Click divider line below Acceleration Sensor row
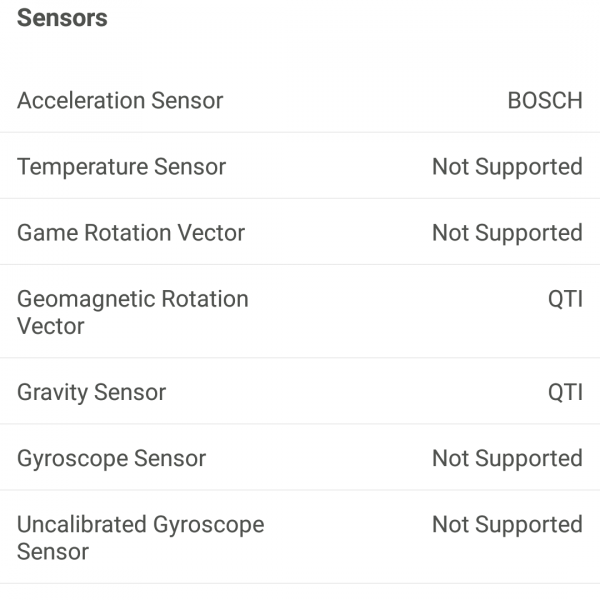 pyautogui.click(x=300, y=132)
